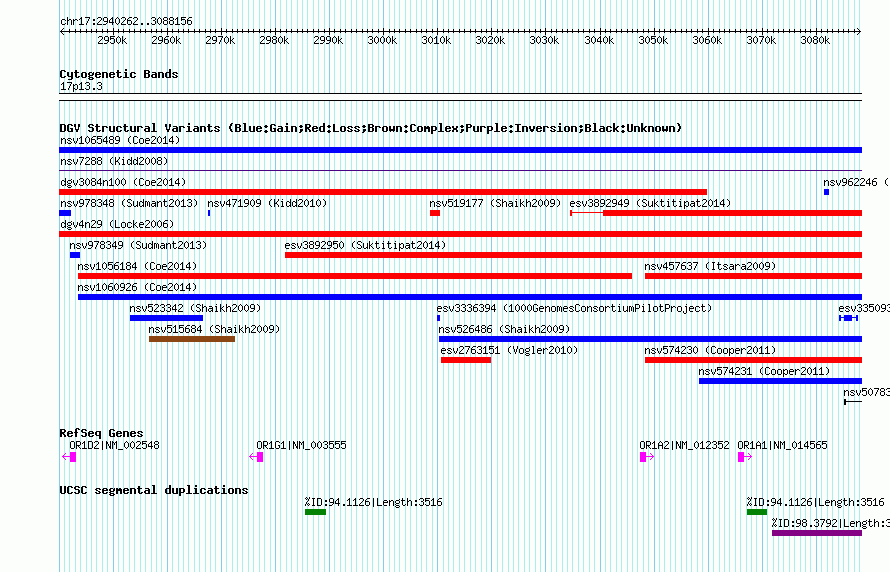Click the blue esv335093 variant glyph
This screenshot has height=572, width=890.
[848, 318]
